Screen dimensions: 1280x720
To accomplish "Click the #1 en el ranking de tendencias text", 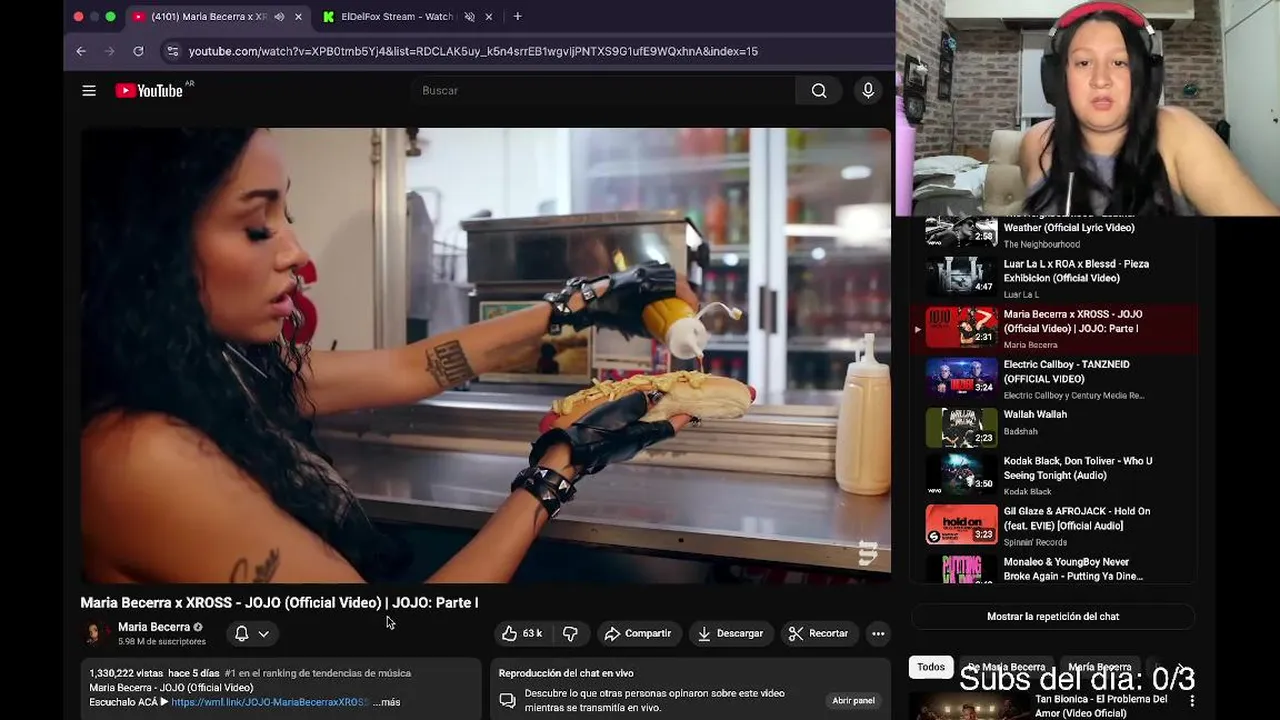I will [318, 673].
